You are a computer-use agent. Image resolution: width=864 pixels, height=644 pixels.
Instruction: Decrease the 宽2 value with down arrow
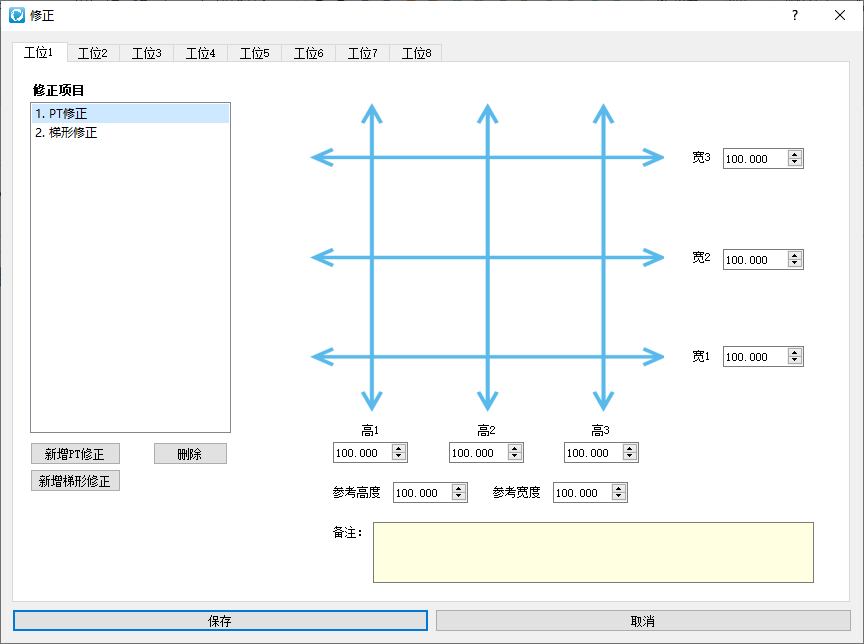point(795,264)
